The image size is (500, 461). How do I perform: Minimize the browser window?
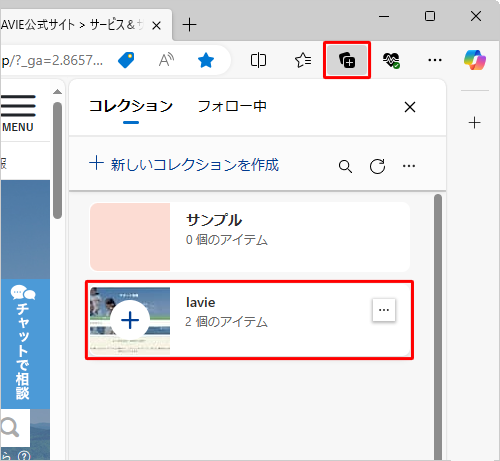coord(384,16)
